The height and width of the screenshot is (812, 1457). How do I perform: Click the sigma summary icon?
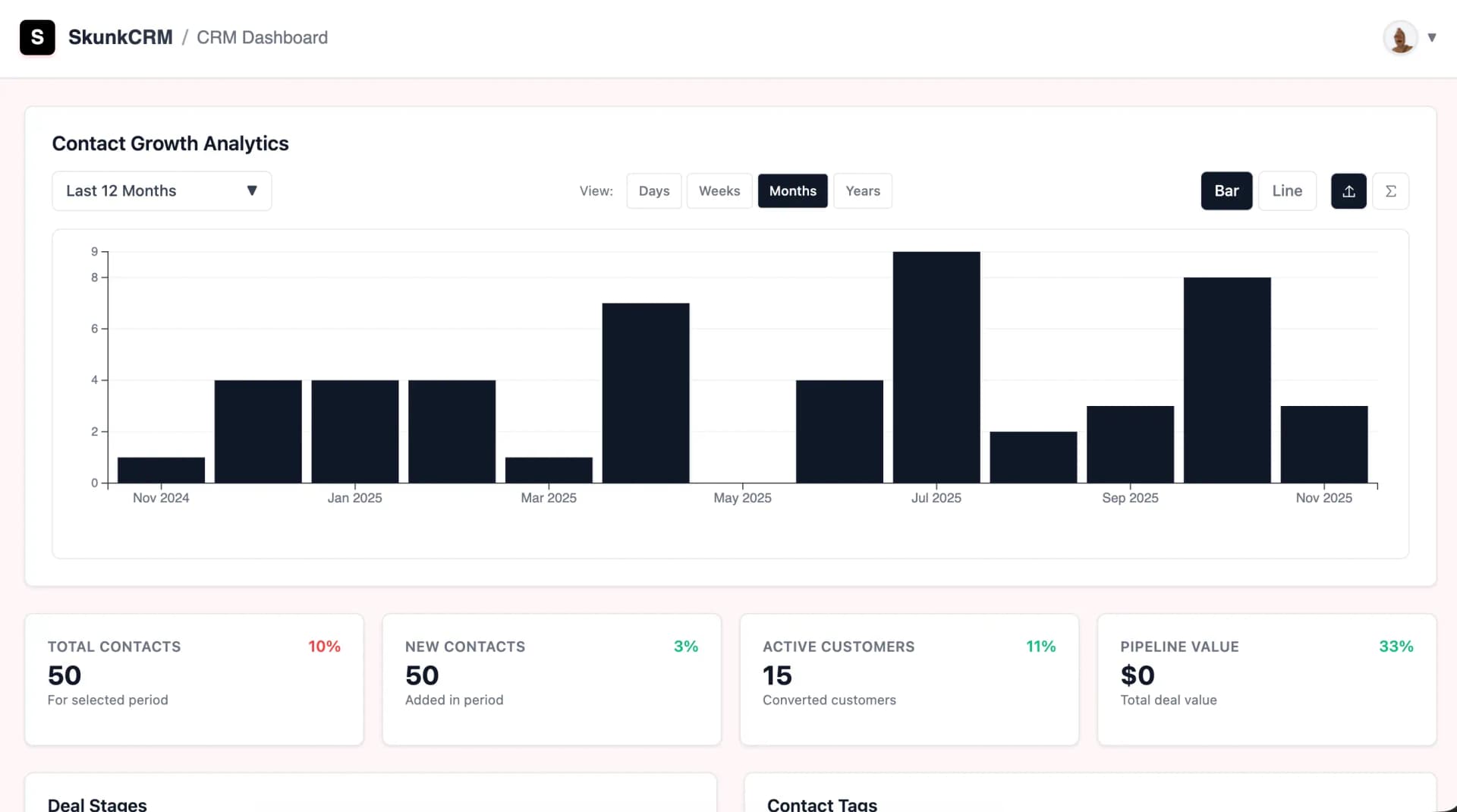(1391, 190)
